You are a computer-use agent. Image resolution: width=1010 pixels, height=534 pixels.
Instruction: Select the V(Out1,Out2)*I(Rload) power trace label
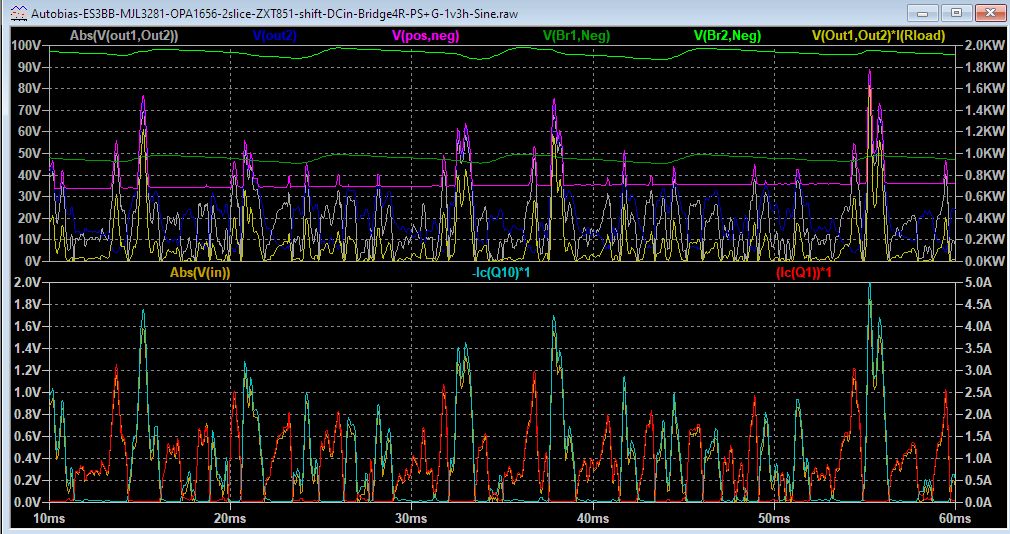coord(879,35)
